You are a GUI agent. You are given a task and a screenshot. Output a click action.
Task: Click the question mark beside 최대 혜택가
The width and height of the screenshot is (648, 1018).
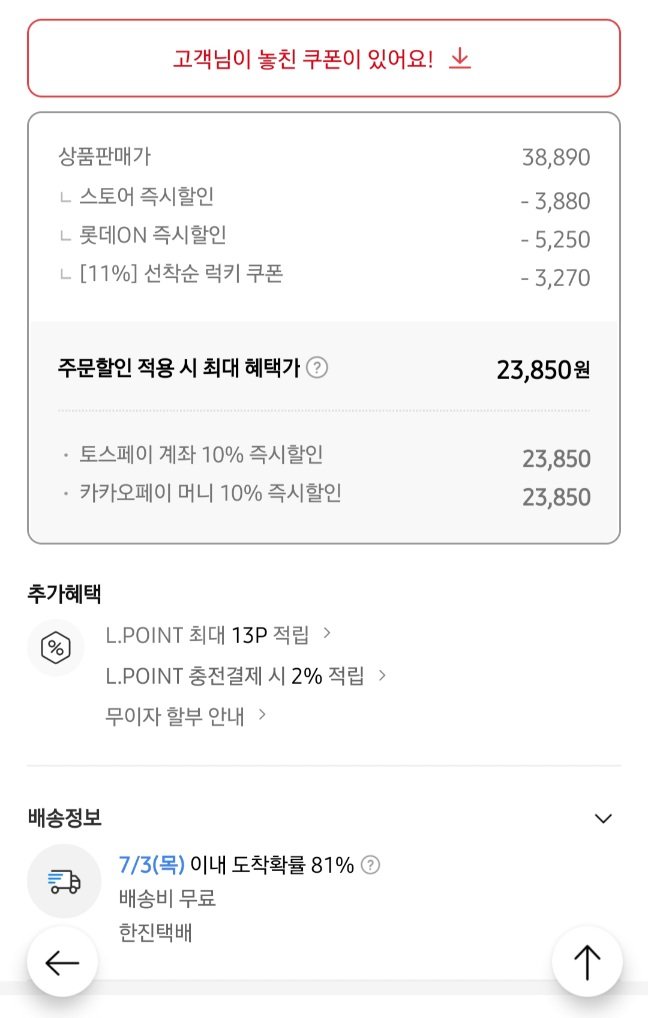[x=317, y=368]
